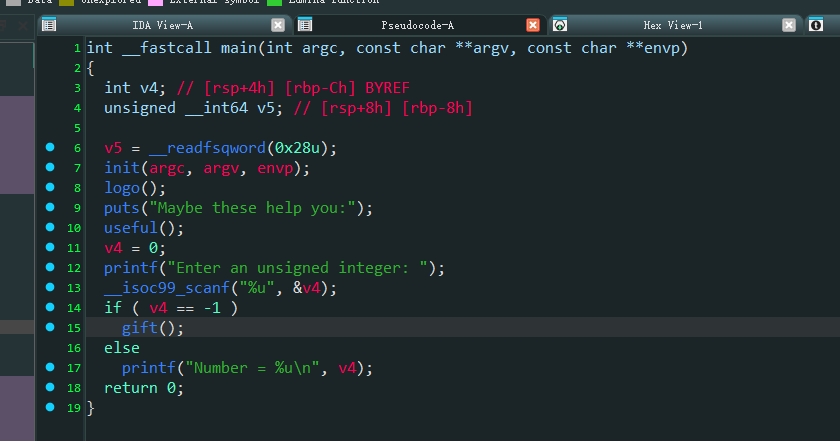Toggle breakpoint dot on line 18
The width and height of the screenshot is (840, 441).
click(x=50, y=388)
